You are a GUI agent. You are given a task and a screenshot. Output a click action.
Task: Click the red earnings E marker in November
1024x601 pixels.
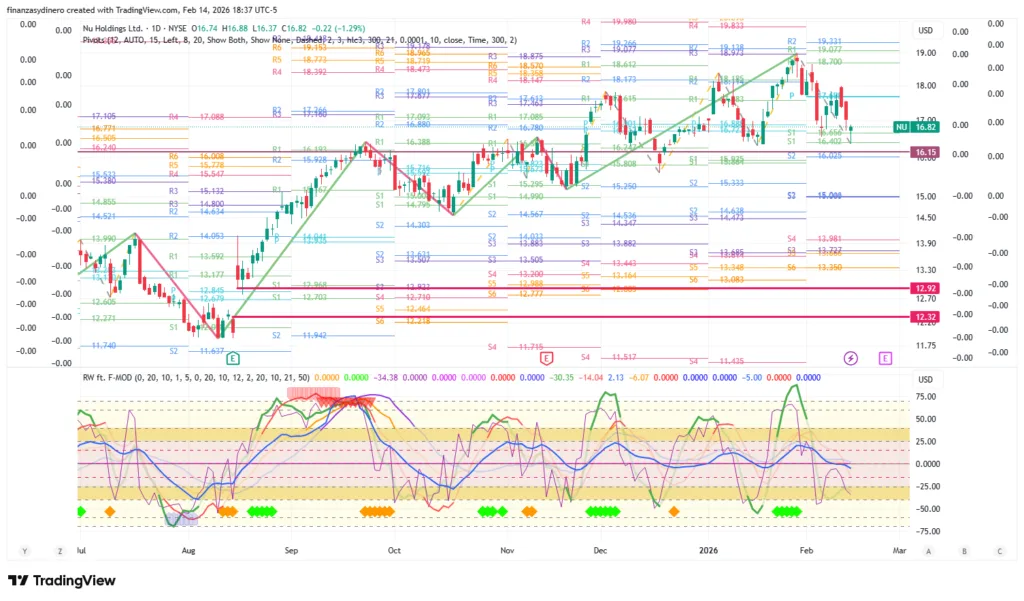click(x=546, y=358)
